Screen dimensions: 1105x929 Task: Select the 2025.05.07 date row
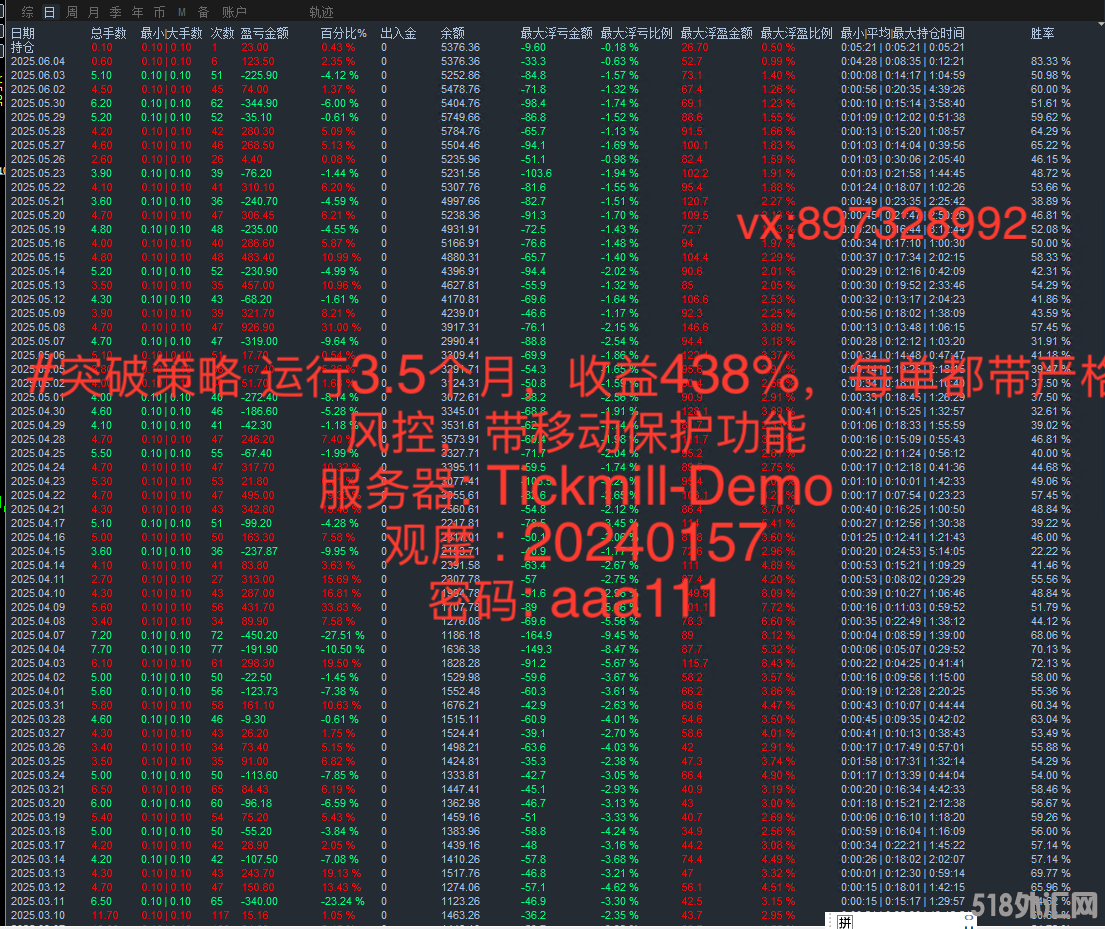(x=38, y=341)
